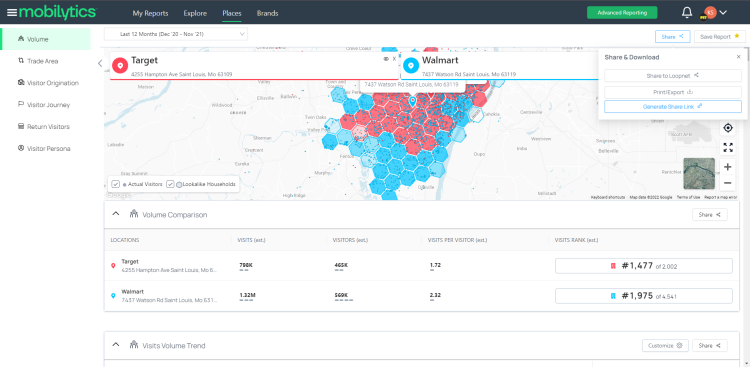This screenshot has width=750, height=367.
Task: Open the Brands menu item
Action: [267, 13]
